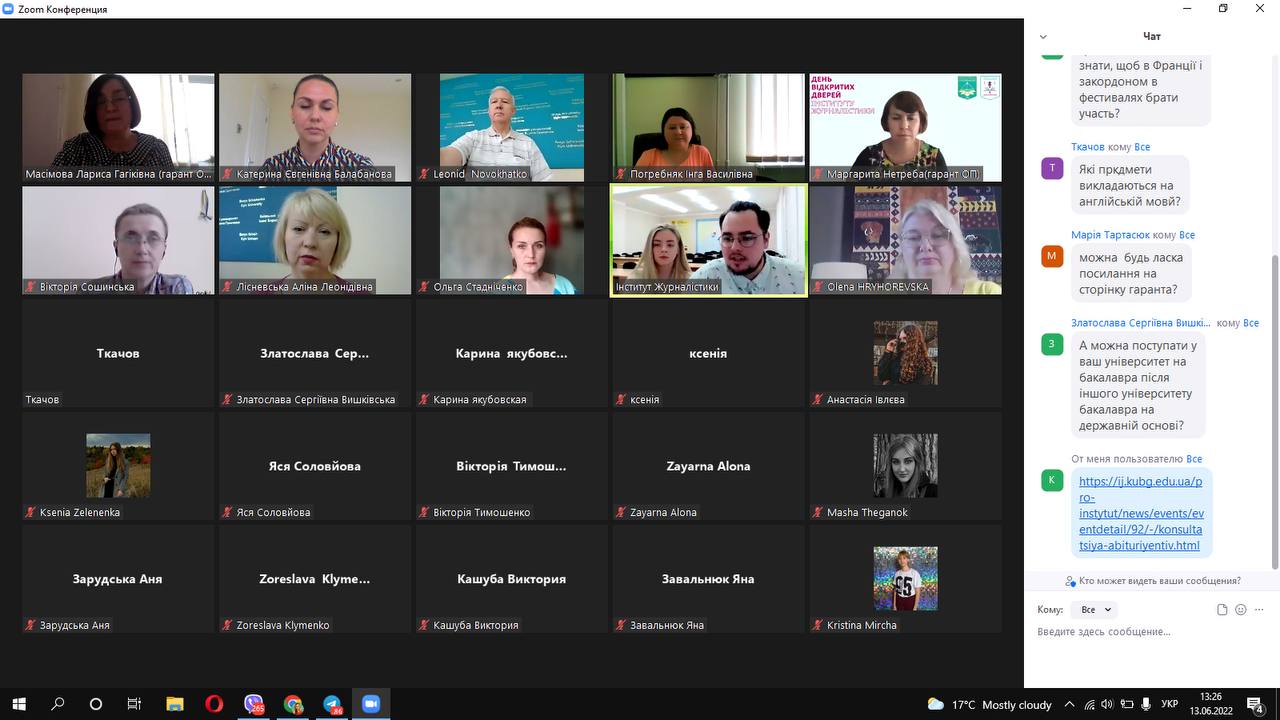Collapse the chat panel using header chevron

(1043, 37)
